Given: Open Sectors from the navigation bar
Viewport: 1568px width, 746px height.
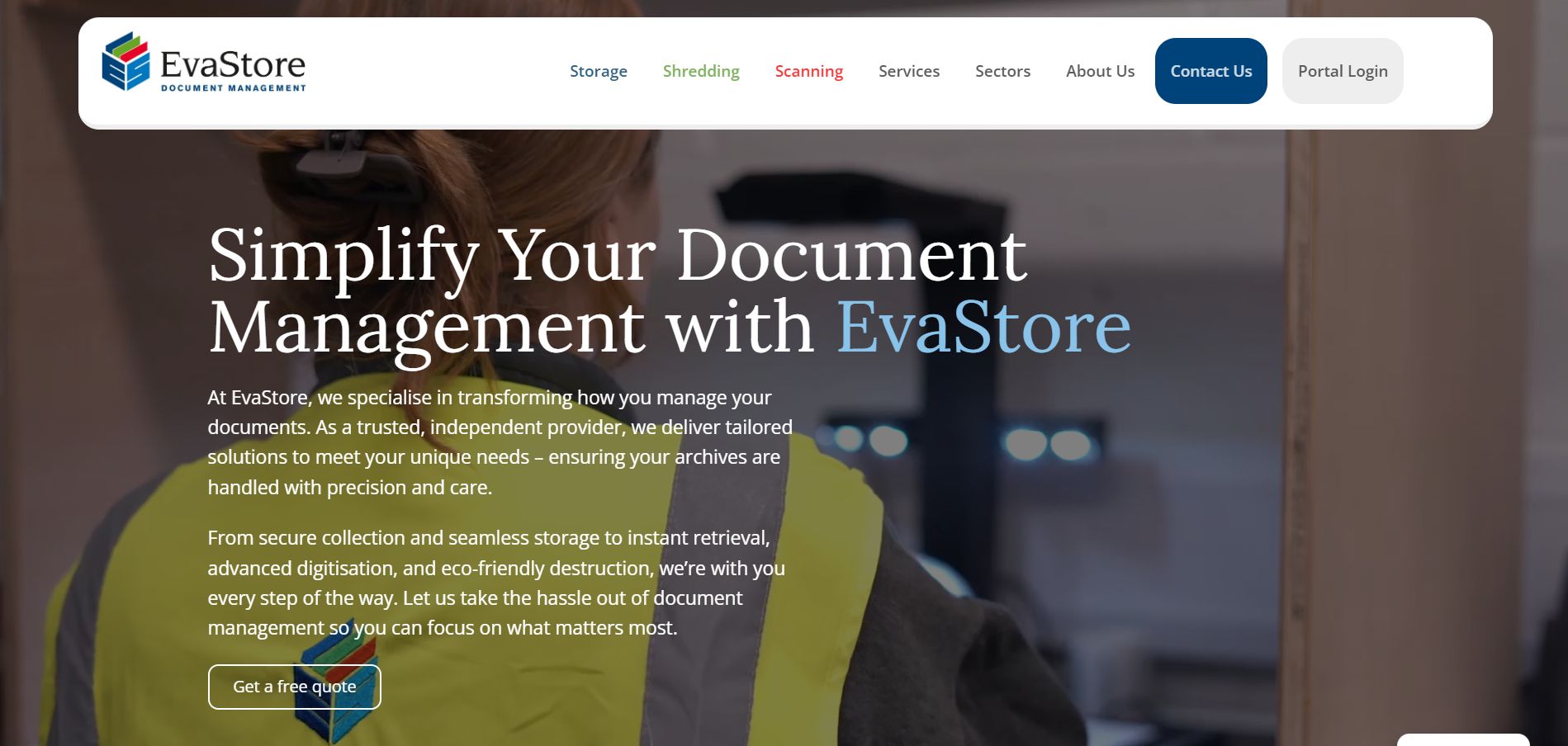Looking at the screenshot, I should [x=1002, y=71].
